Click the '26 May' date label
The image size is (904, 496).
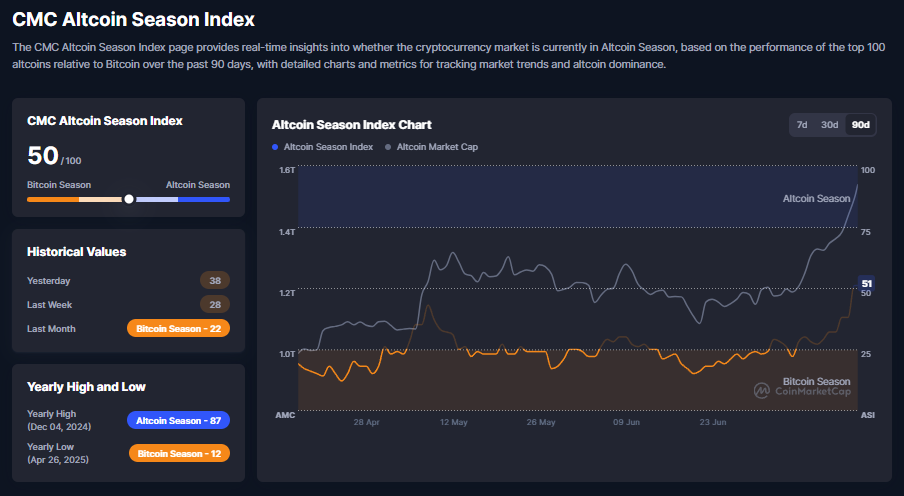541,422
